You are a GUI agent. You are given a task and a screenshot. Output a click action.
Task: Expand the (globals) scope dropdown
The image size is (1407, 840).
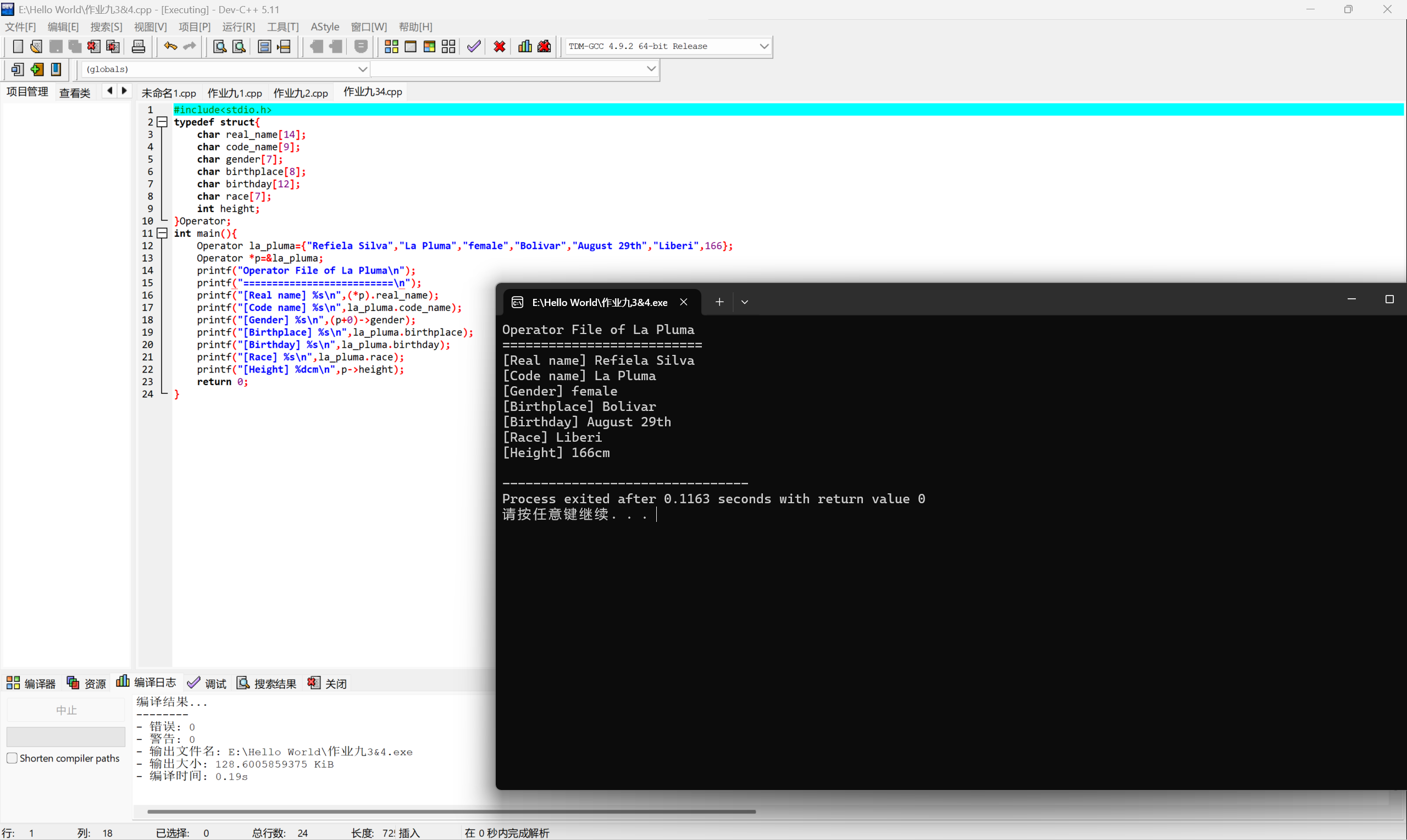(362, 69)
